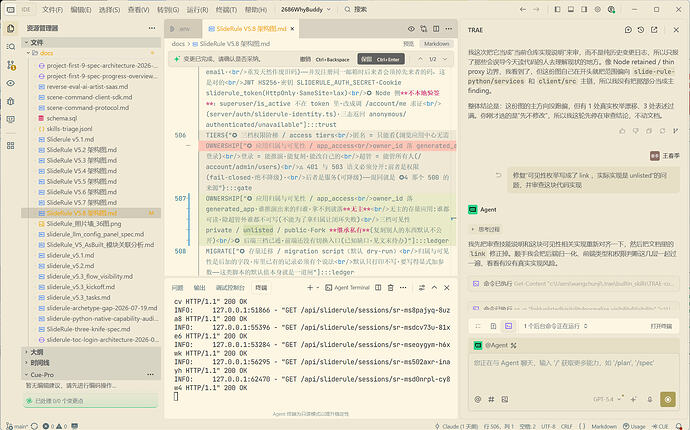The height and width of the screenshot is (430, 690).
Task: Open terminal panel settings sliders icon
Action: coord(422,287)
